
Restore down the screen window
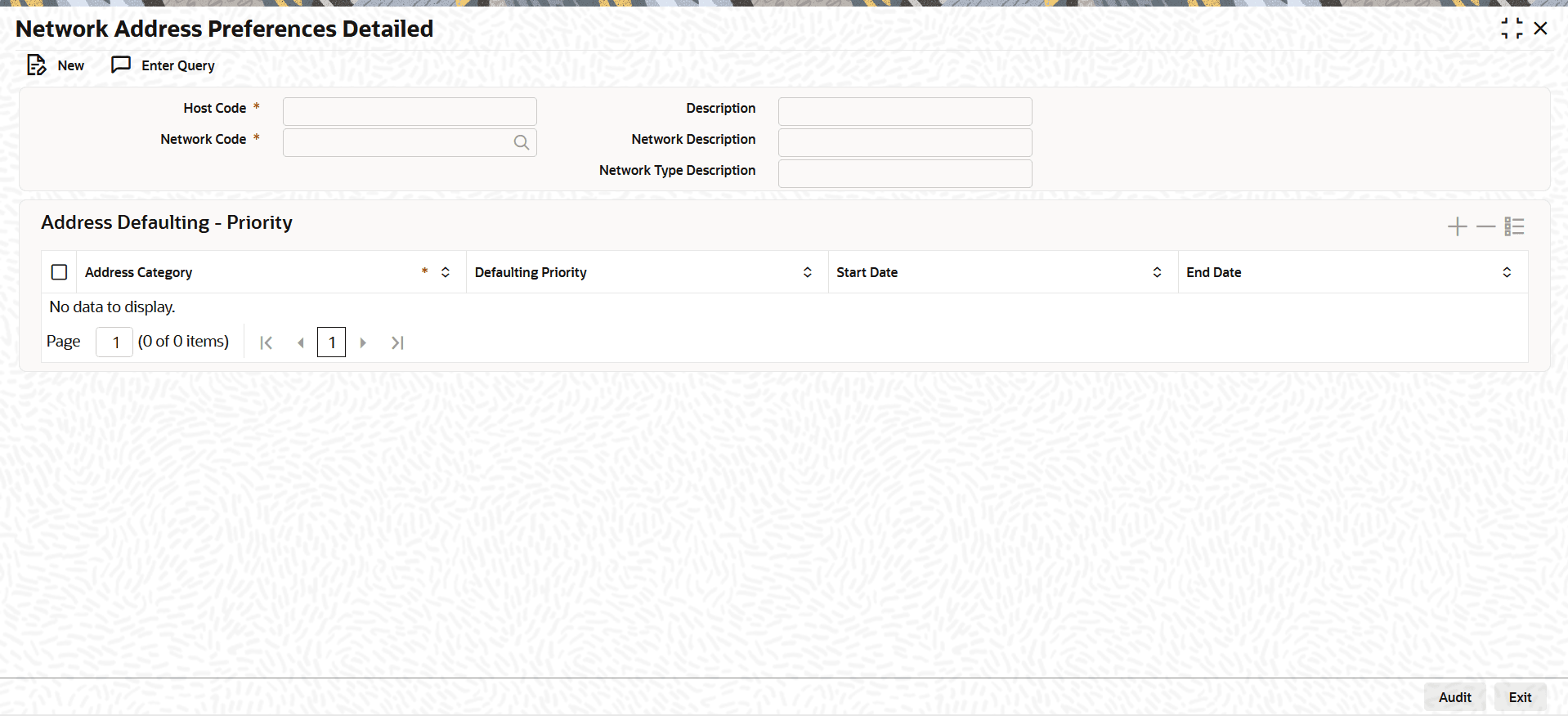click(1512, 29)
